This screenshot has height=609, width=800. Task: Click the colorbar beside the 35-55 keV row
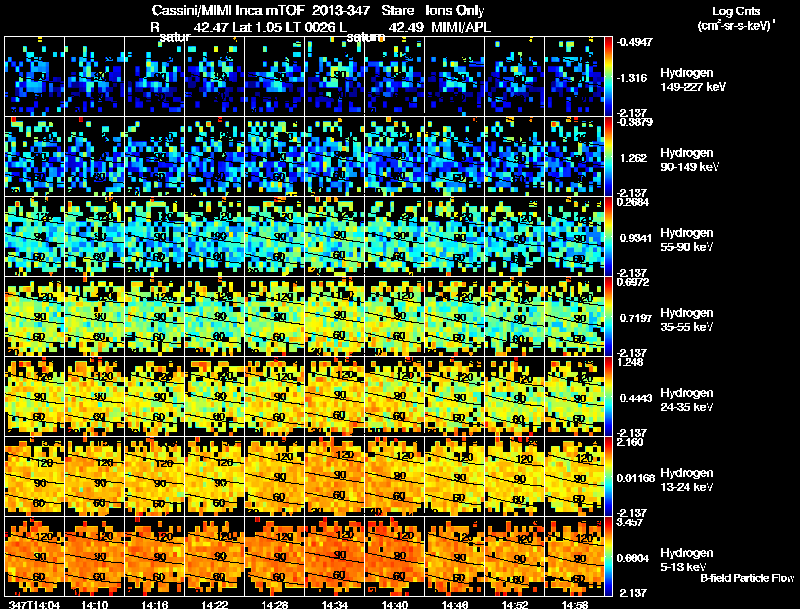coord(608,316)
